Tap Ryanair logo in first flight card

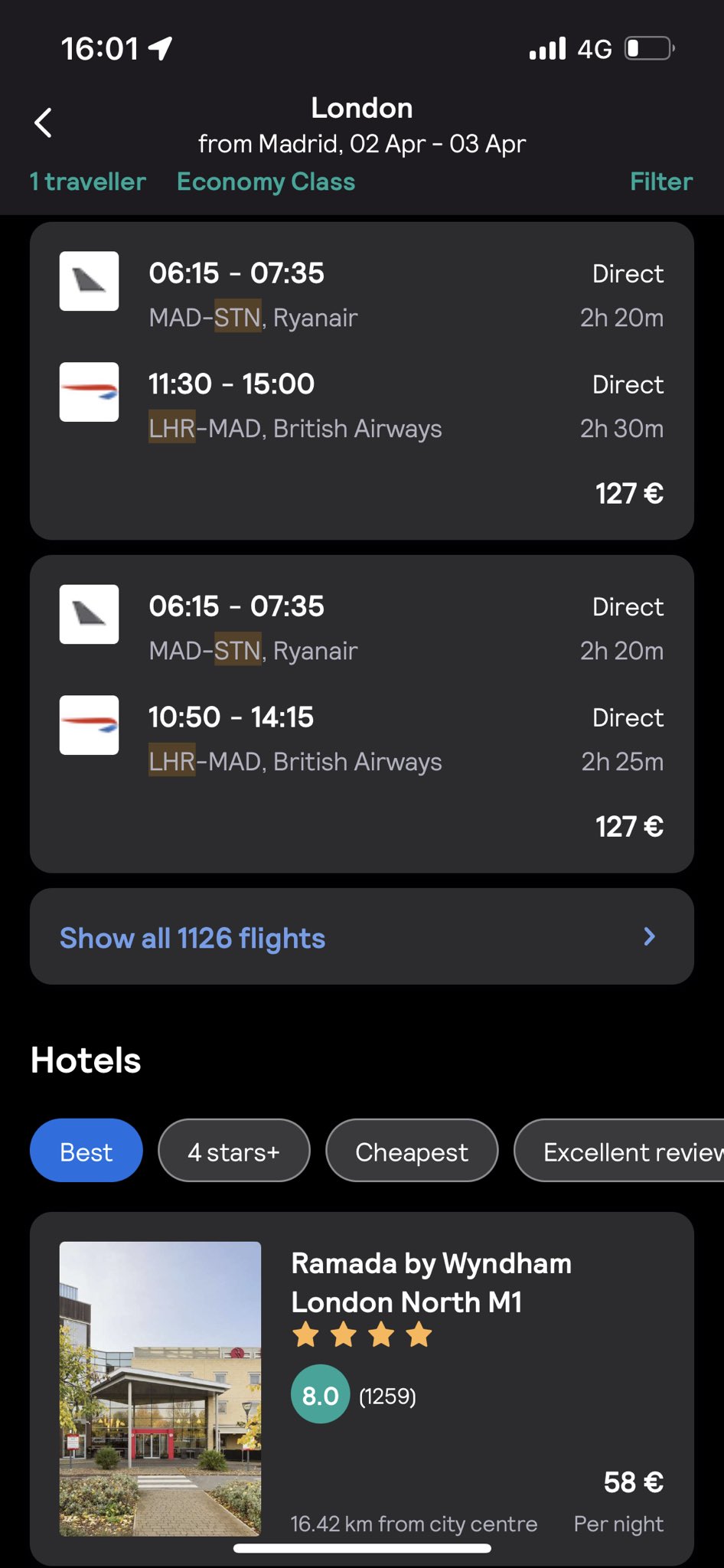pyautogui.click(x=89, y=281)
